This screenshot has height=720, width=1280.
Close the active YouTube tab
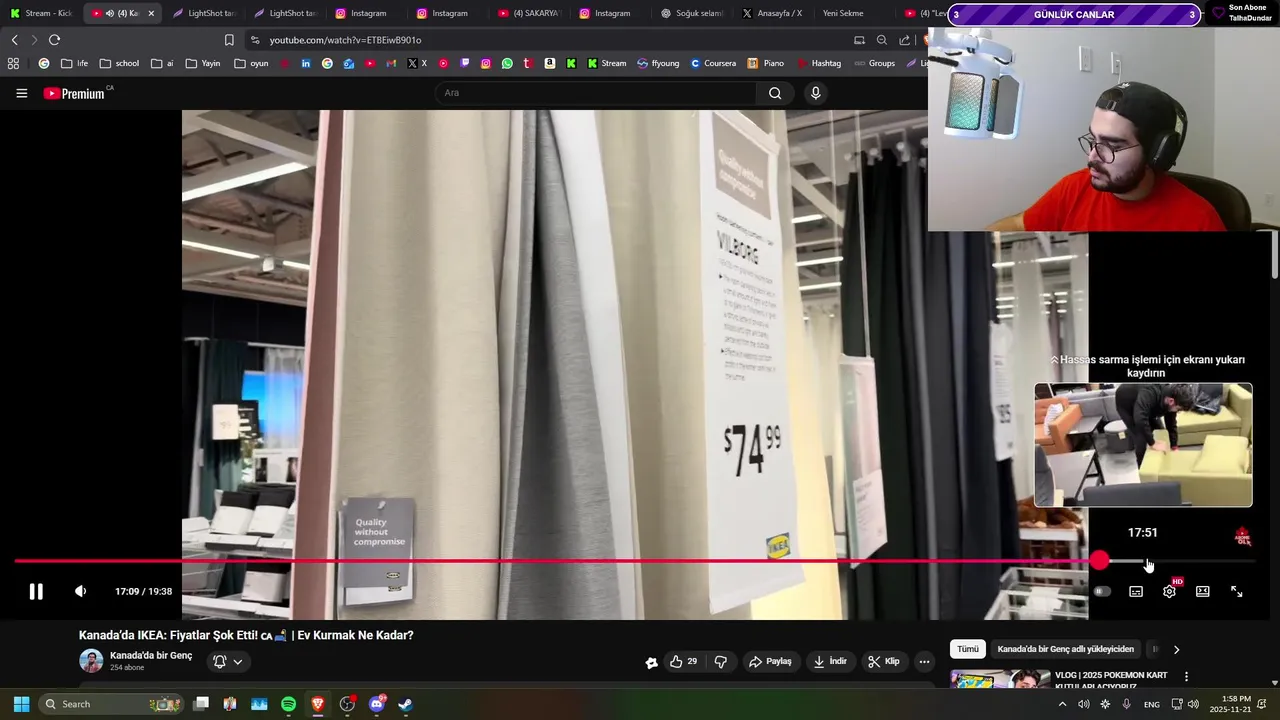pyautogui.click(x=151, y=13)
